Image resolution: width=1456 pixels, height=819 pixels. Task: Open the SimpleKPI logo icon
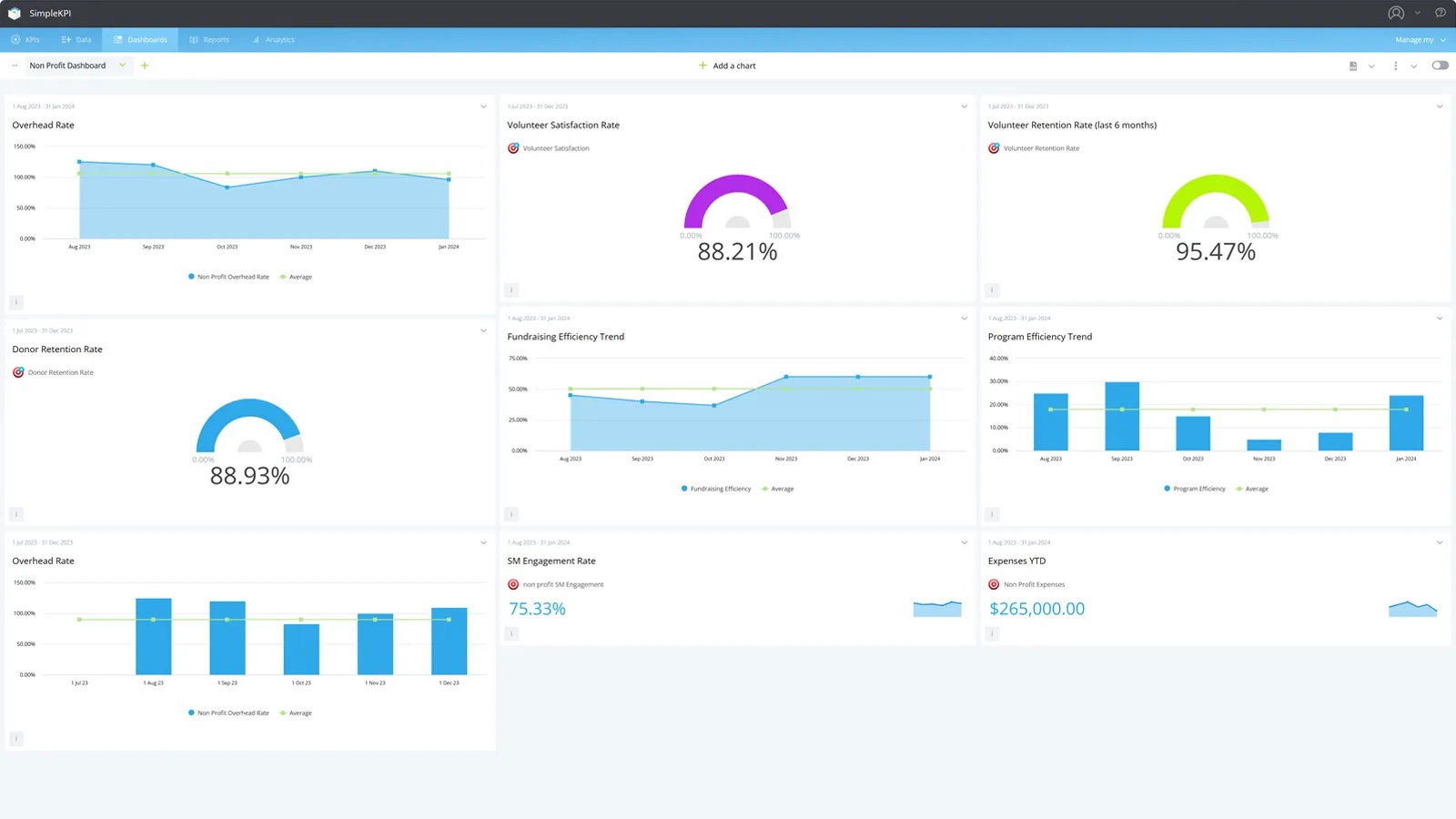tap(14, 13)
